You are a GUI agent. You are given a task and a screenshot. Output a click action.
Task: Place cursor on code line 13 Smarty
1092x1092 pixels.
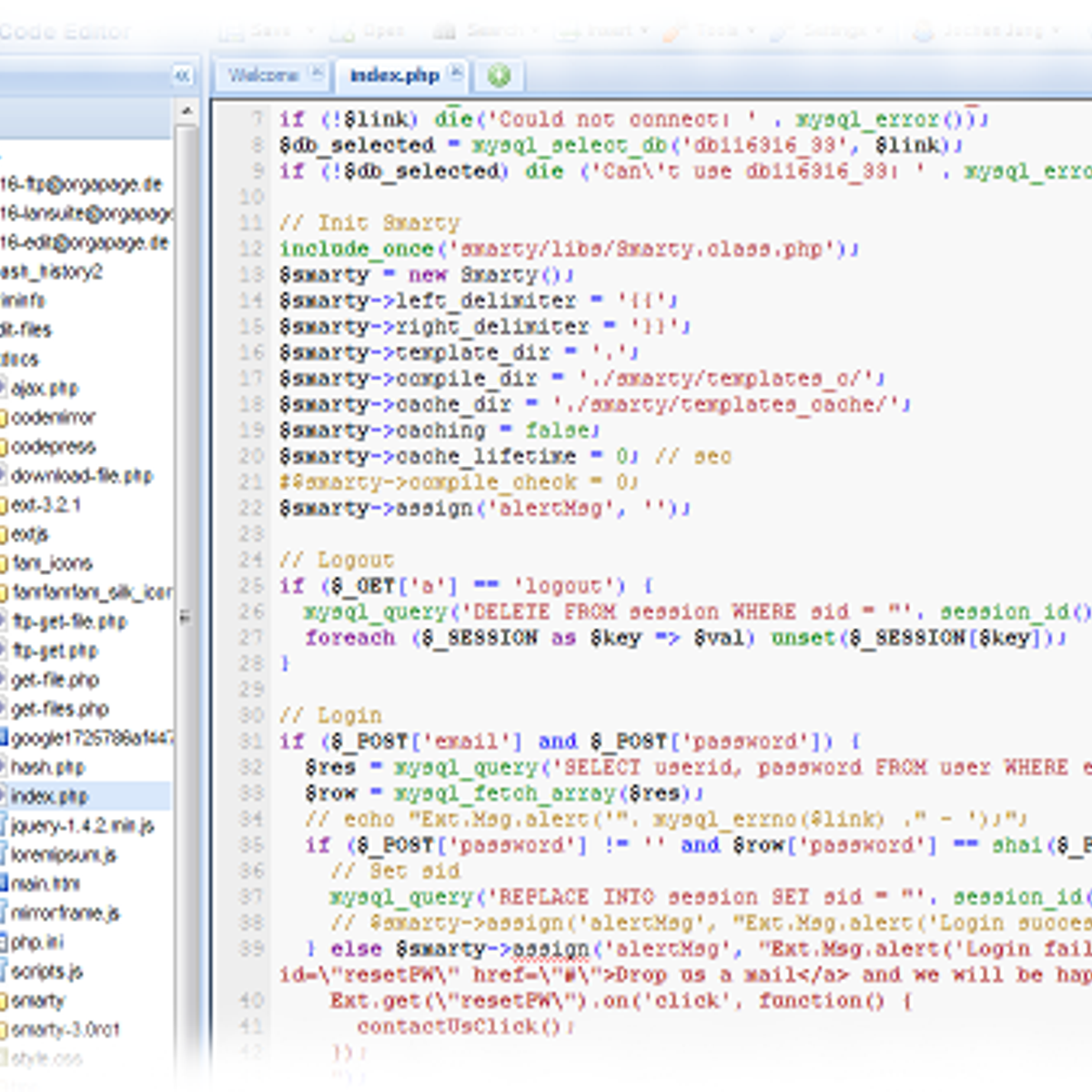pos(499,275)
